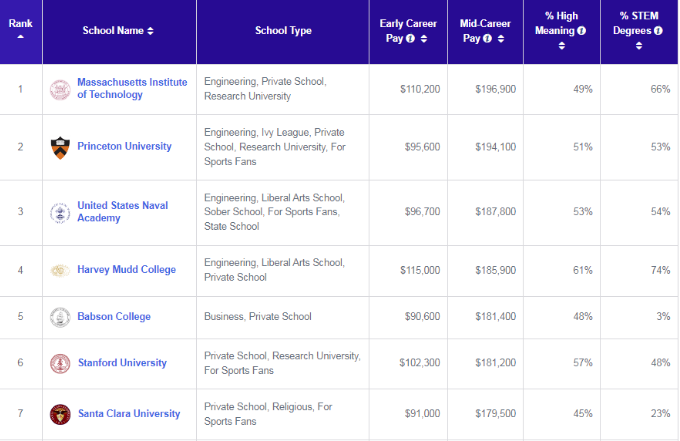Image resolution: width=680 pixels, height=441 pixels.
Task: Open the Mid-Career Pay info icon
Action: (x=487, y=39)
